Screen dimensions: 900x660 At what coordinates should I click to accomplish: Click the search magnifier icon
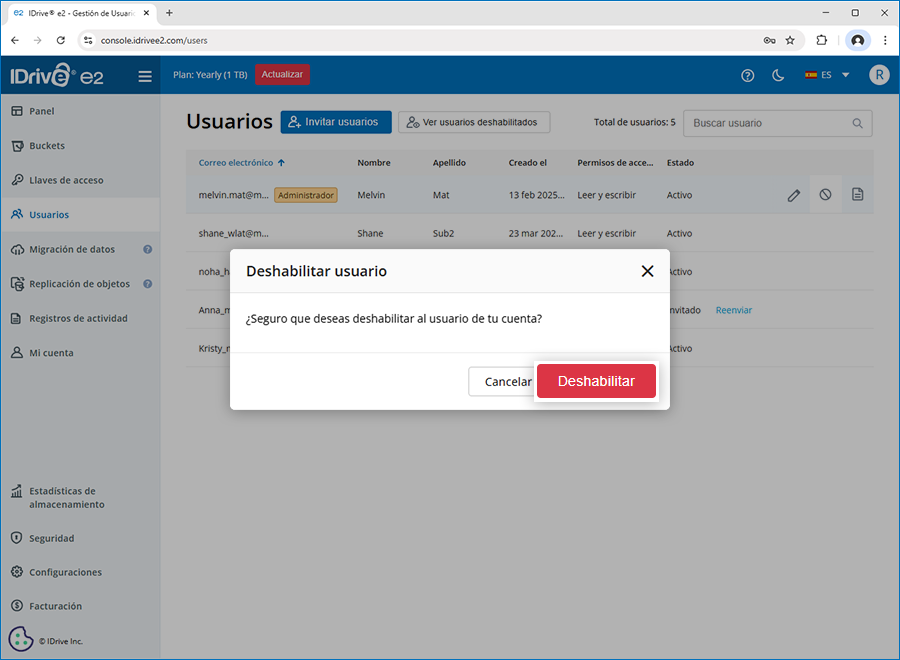click(x=857, y=123)
